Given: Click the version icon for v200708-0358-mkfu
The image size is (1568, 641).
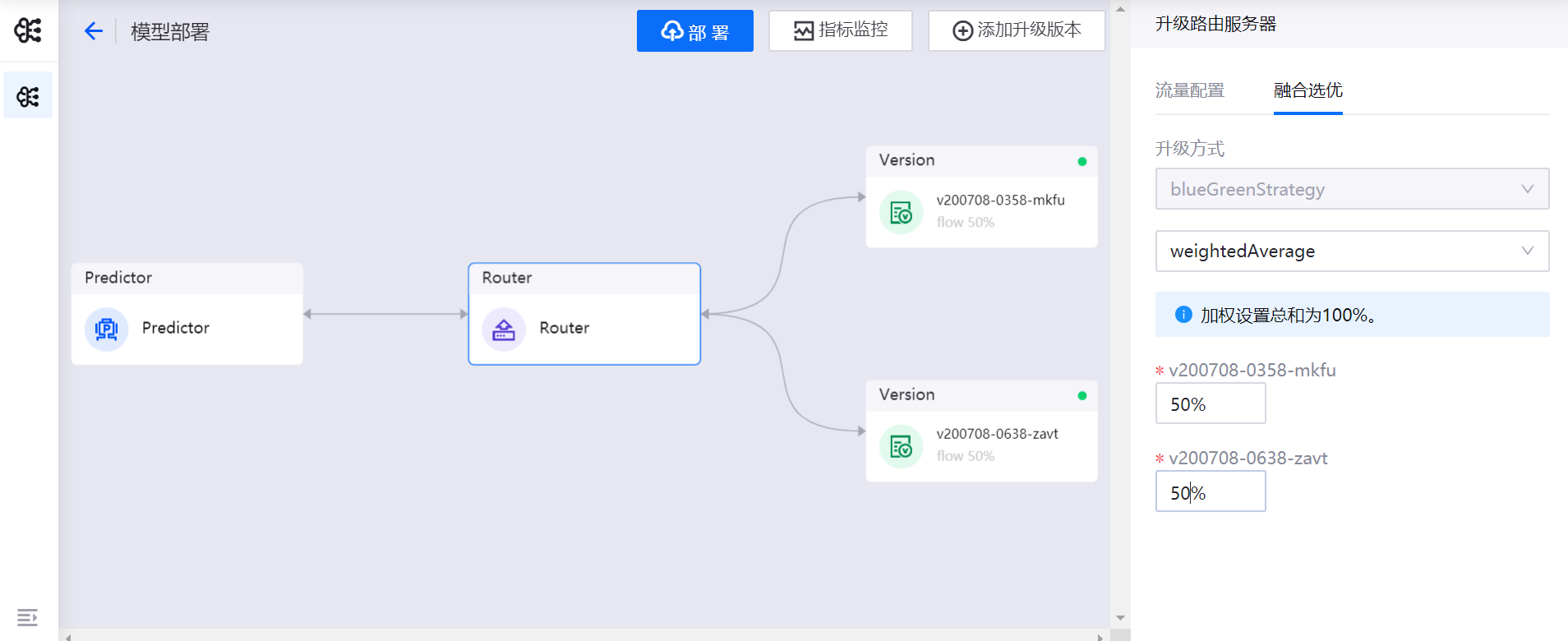Looking at the screenshot, I should [902, 213].
